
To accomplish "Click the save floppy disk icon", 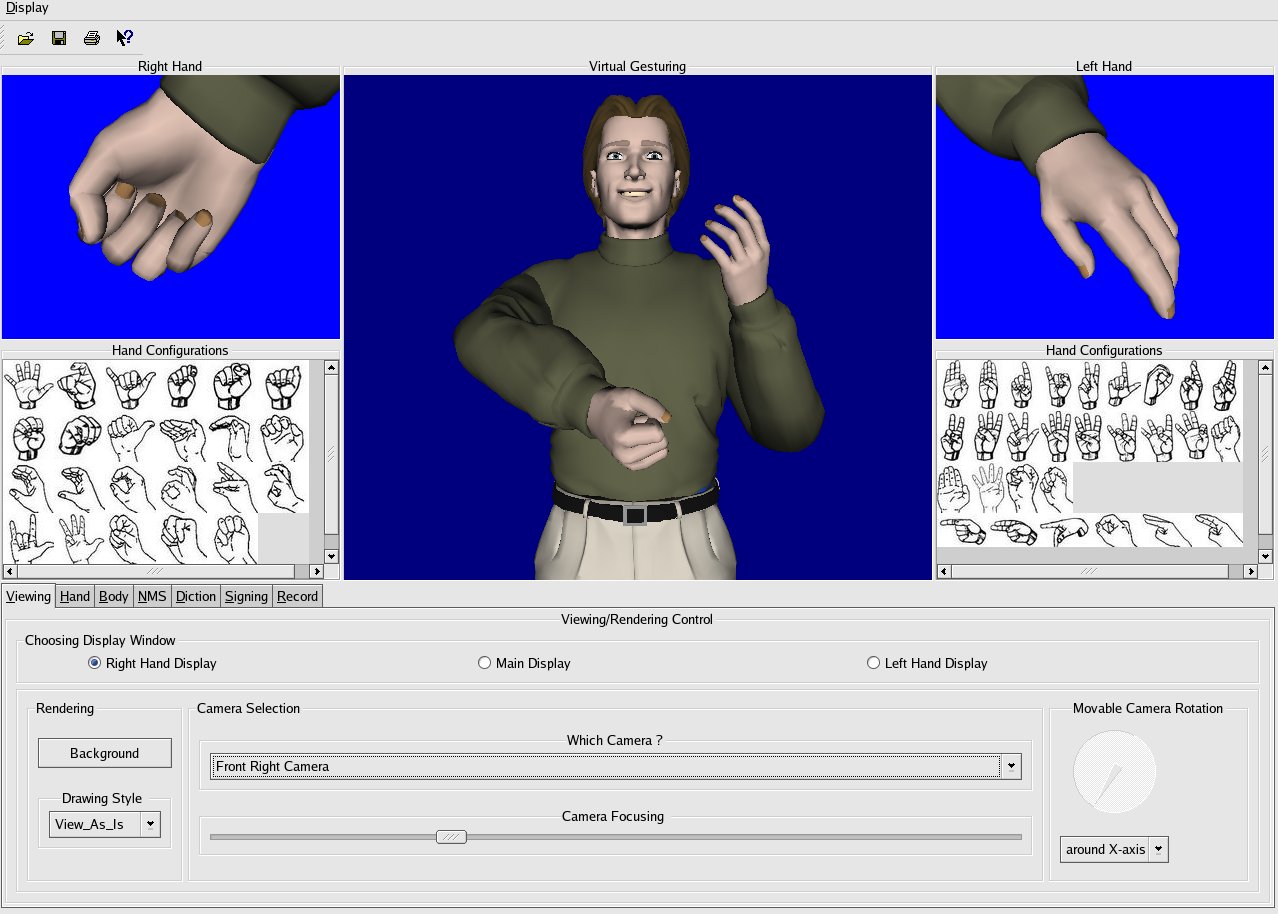I will tap(59, 38).
